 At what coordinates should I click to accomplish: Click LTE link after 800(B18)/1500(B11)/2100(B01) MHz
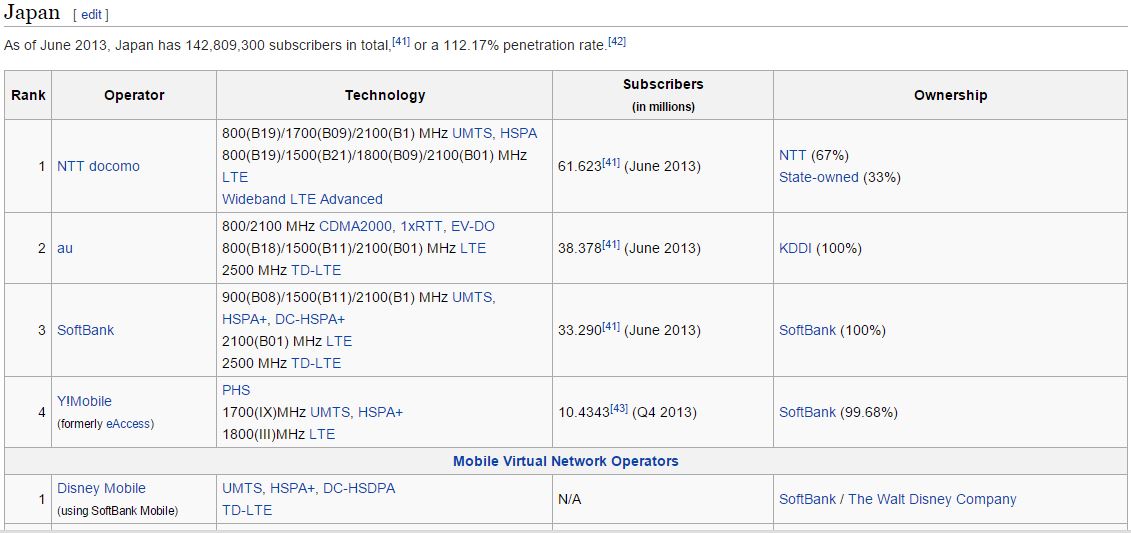click(472, 248)
